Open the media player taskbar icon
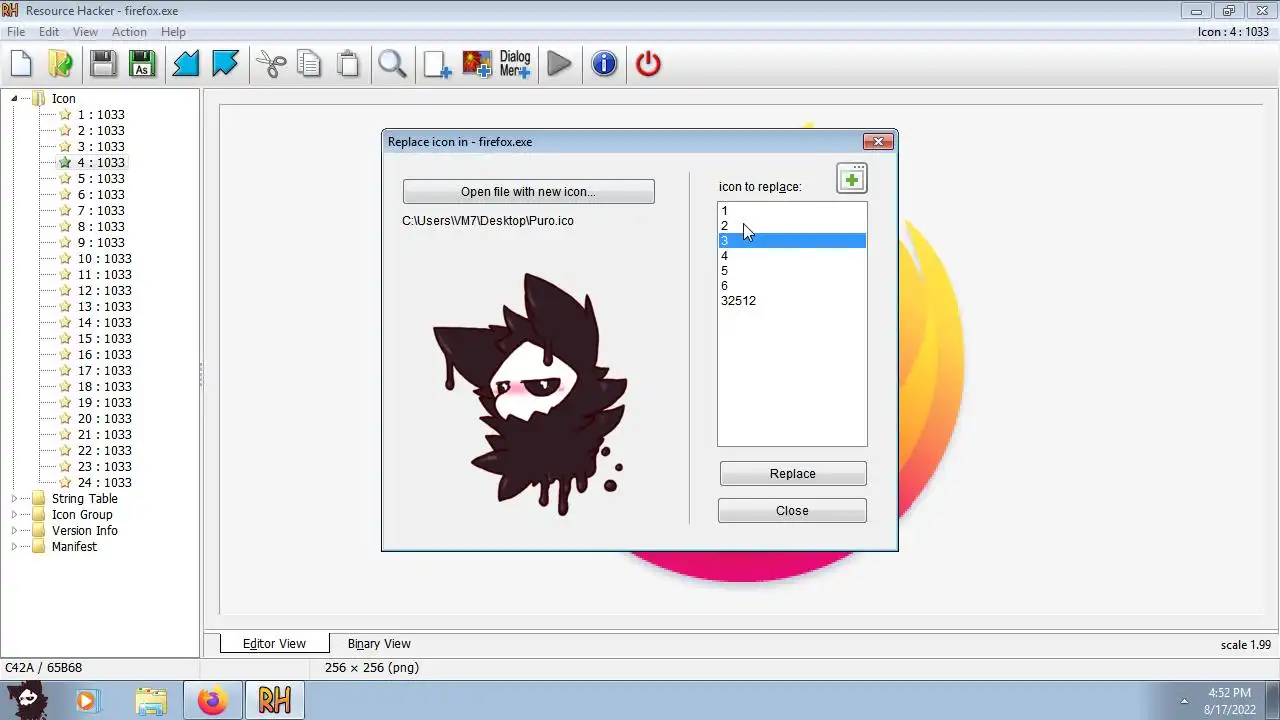 tap(86, 701)
